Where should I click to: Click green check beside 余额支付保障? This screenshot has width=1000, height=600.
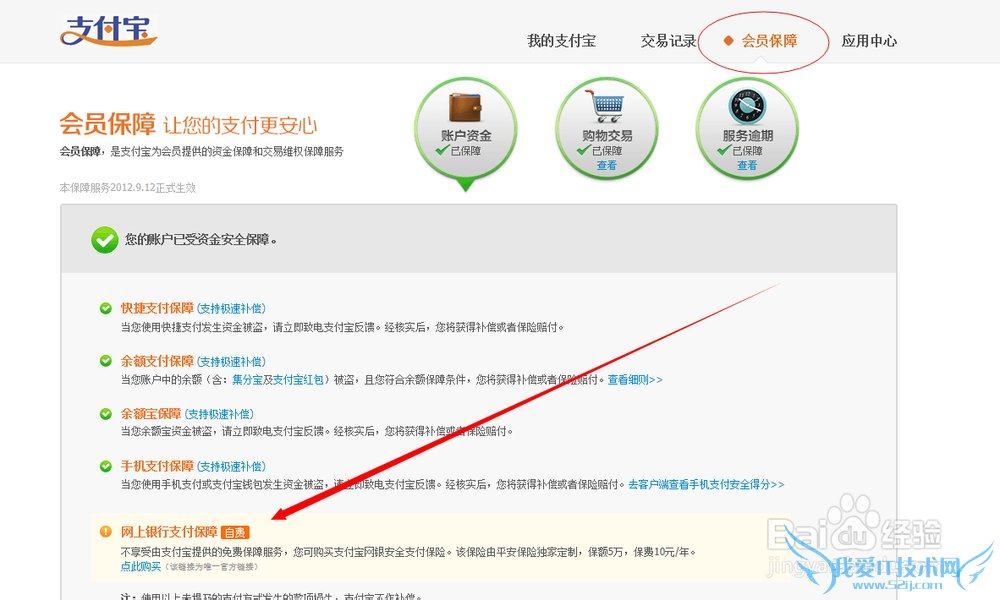[106, 361]
